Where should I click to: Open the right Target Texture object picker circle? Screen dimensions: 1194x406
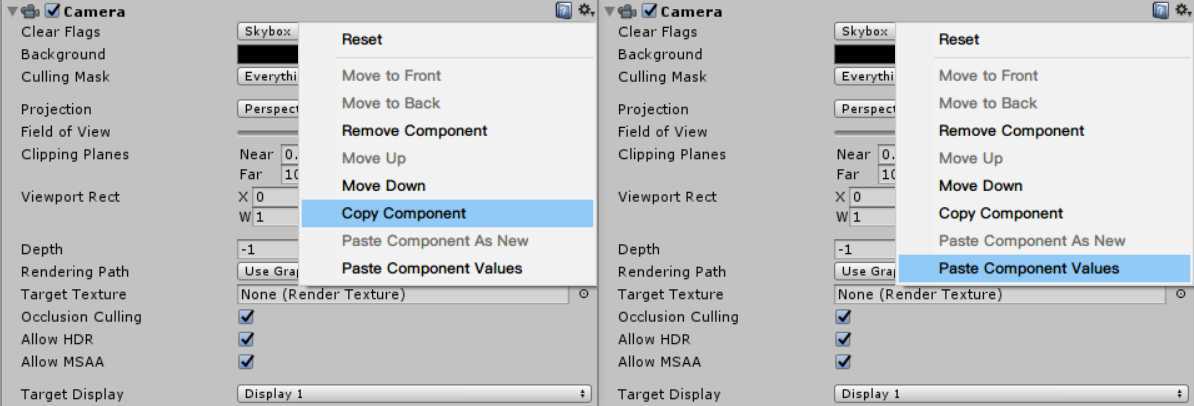click(1181, 294)
